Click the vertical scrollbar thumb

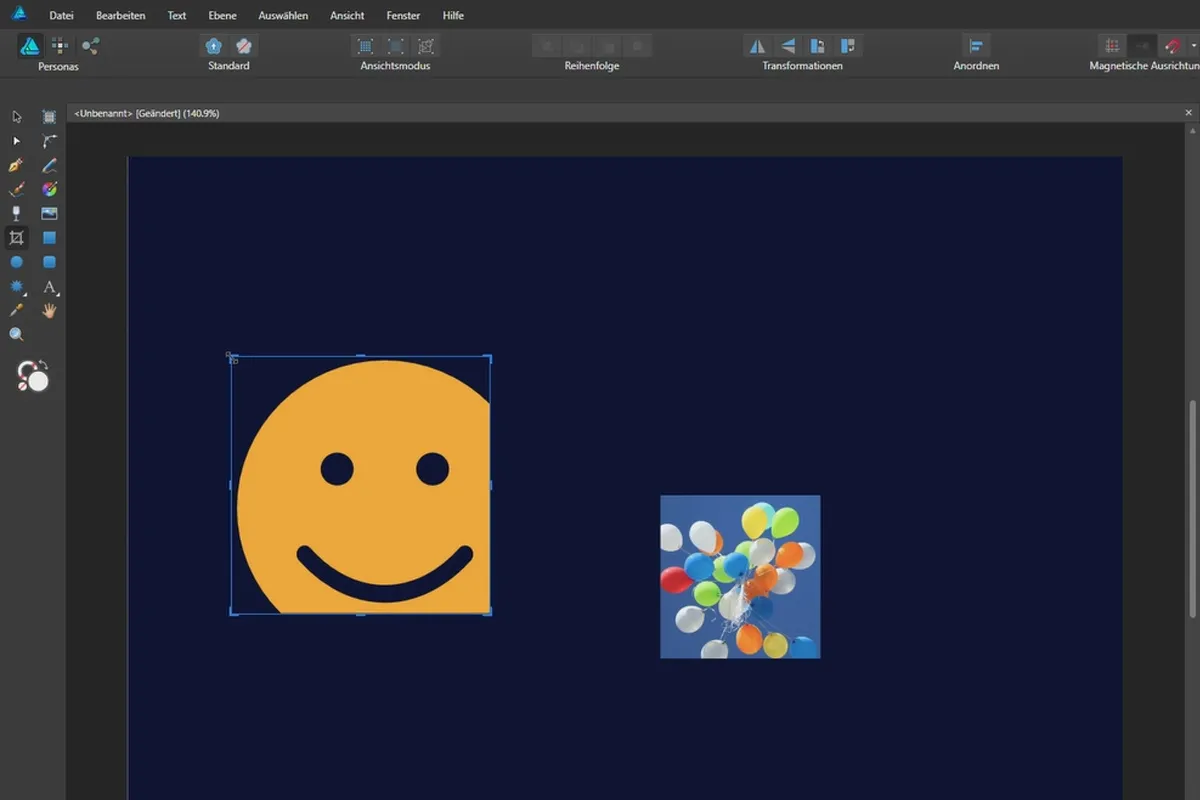[1194, 508]
